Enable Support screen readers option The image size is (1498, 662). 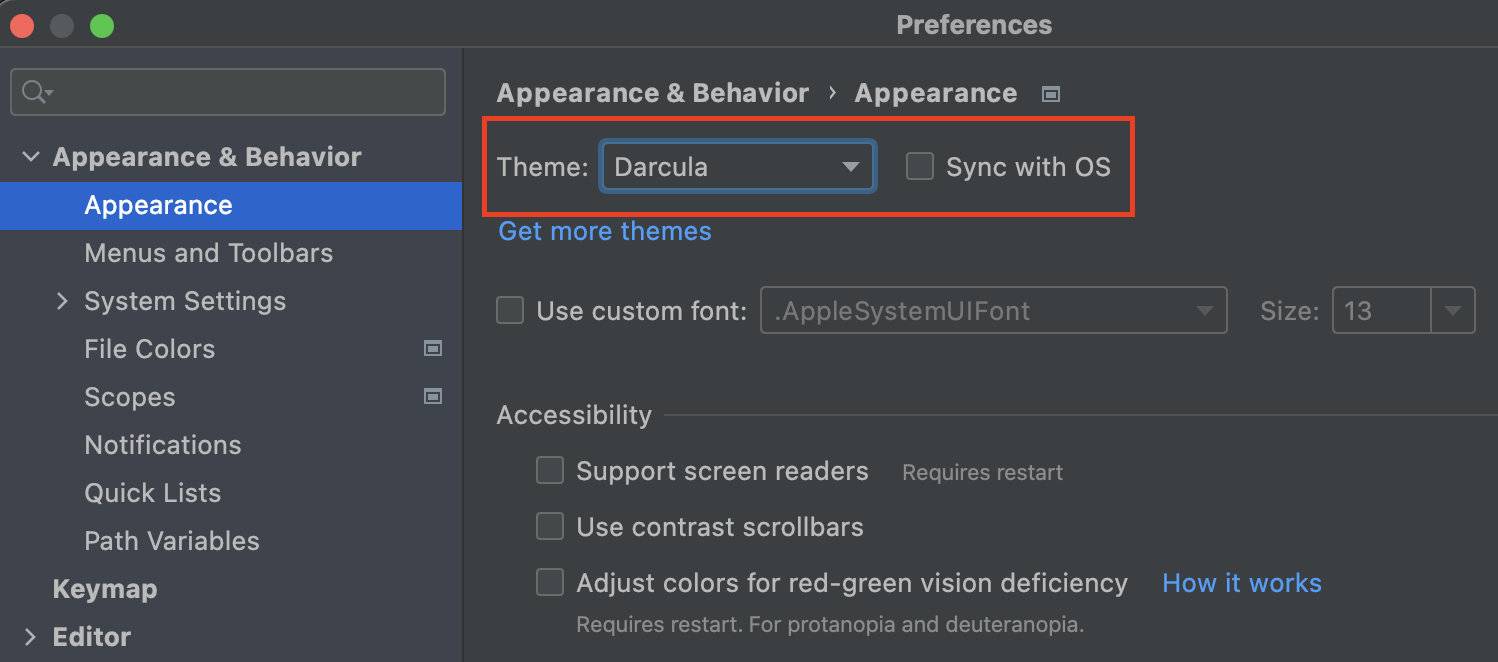point(550,470)
